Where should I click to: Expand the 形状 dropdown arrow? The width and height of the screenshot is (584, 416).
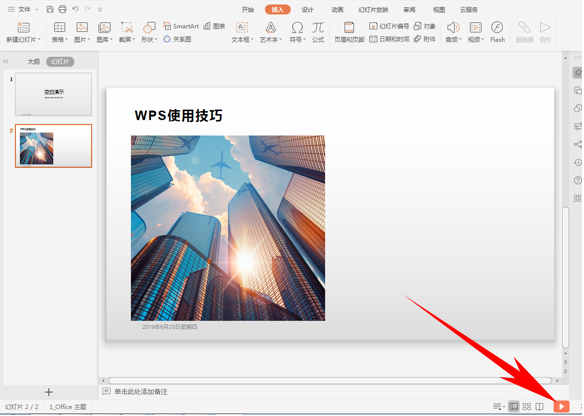156,39
